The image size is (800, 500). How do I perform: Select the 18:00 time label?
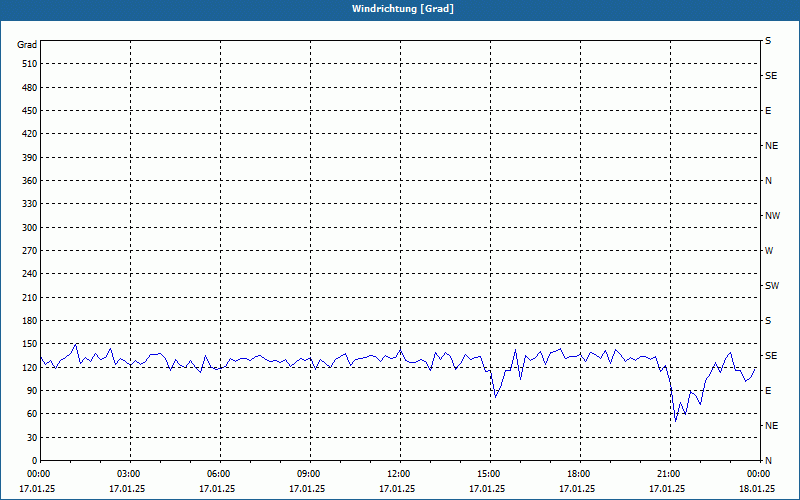(580, 474)
